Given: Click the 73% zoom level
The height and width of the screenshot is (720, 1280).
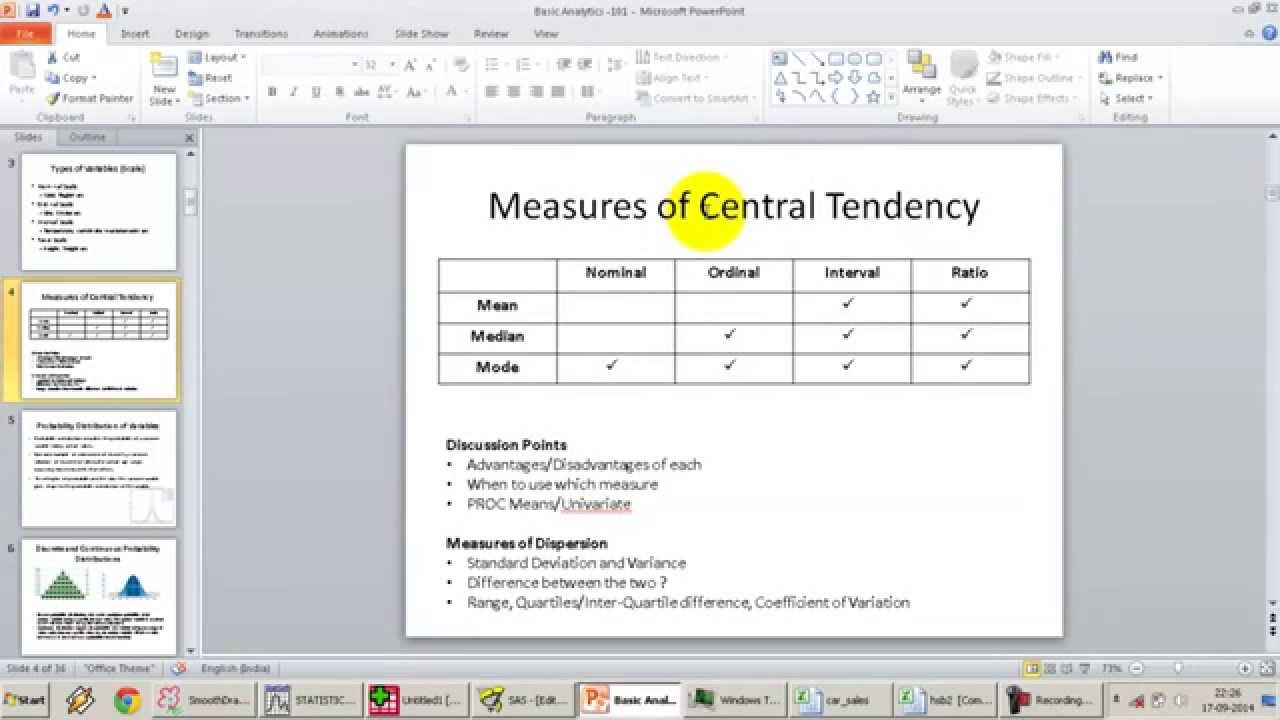Looking at the screenshot, I should point(1111,668).
